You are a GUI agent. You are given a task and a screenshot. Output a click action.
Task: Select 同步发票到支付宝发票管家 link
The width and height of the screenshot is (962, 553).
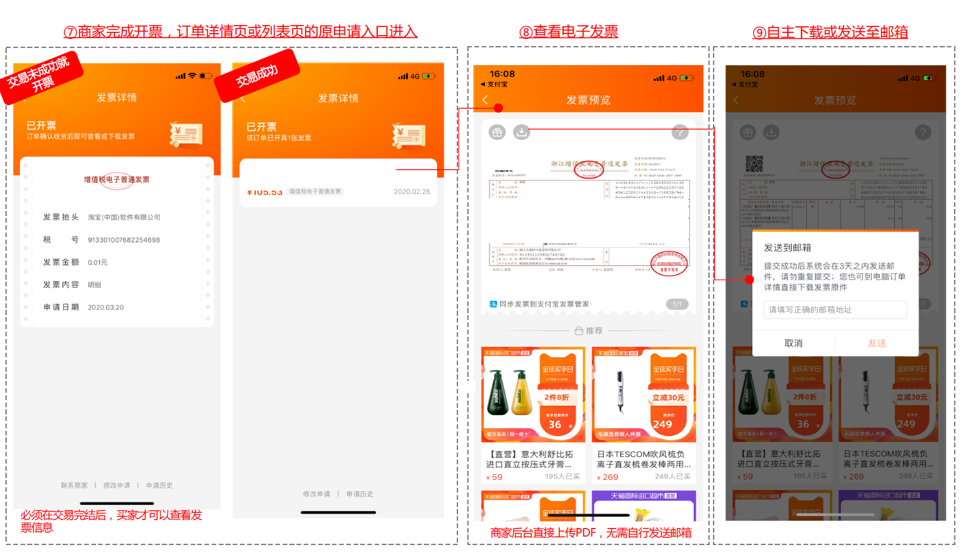pyautogui.click(x=545, y=304)
